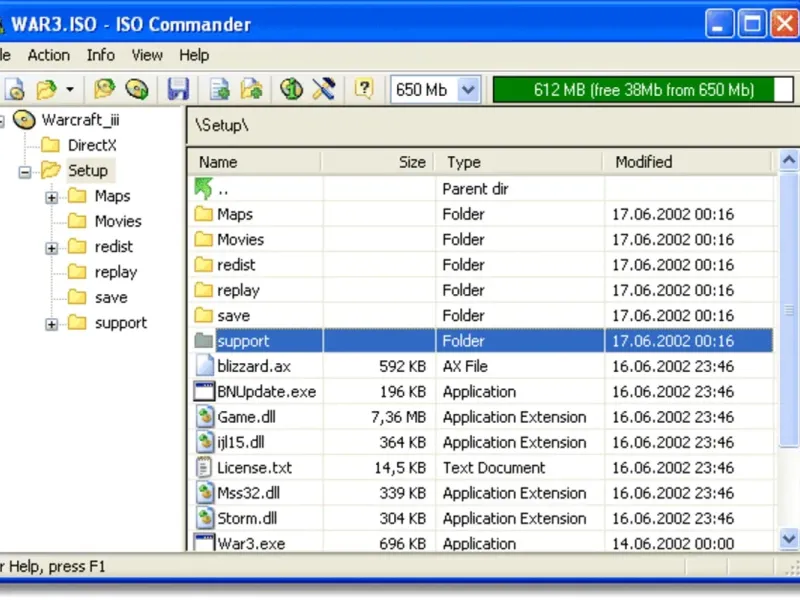
Task: Sort file list by Modified column
Action: click(688, 162)
